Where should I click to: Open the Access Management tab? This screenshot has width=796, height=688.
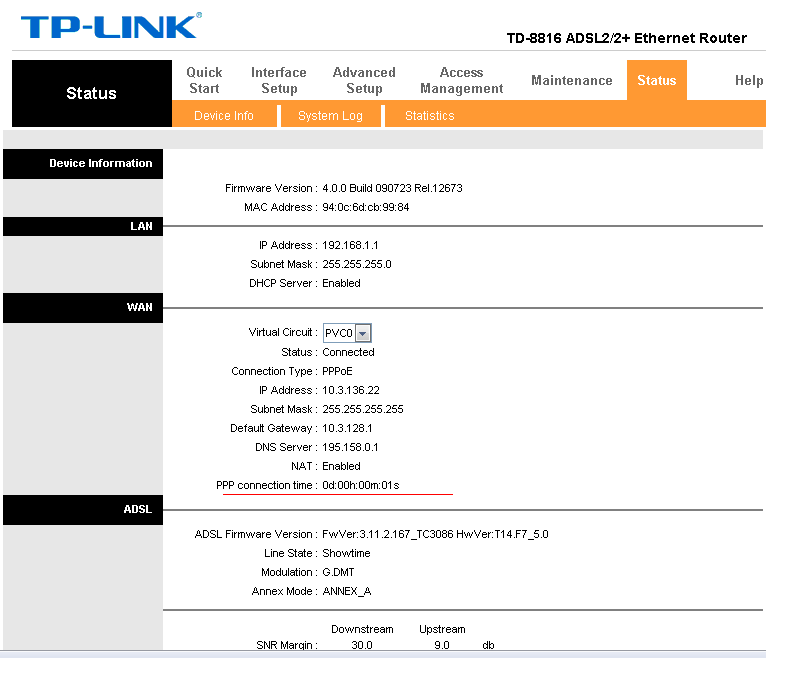pos(461,80)
